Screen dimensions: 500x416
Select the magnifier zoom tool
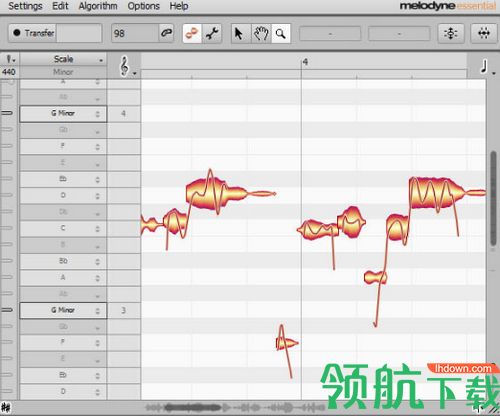point(281,33)
